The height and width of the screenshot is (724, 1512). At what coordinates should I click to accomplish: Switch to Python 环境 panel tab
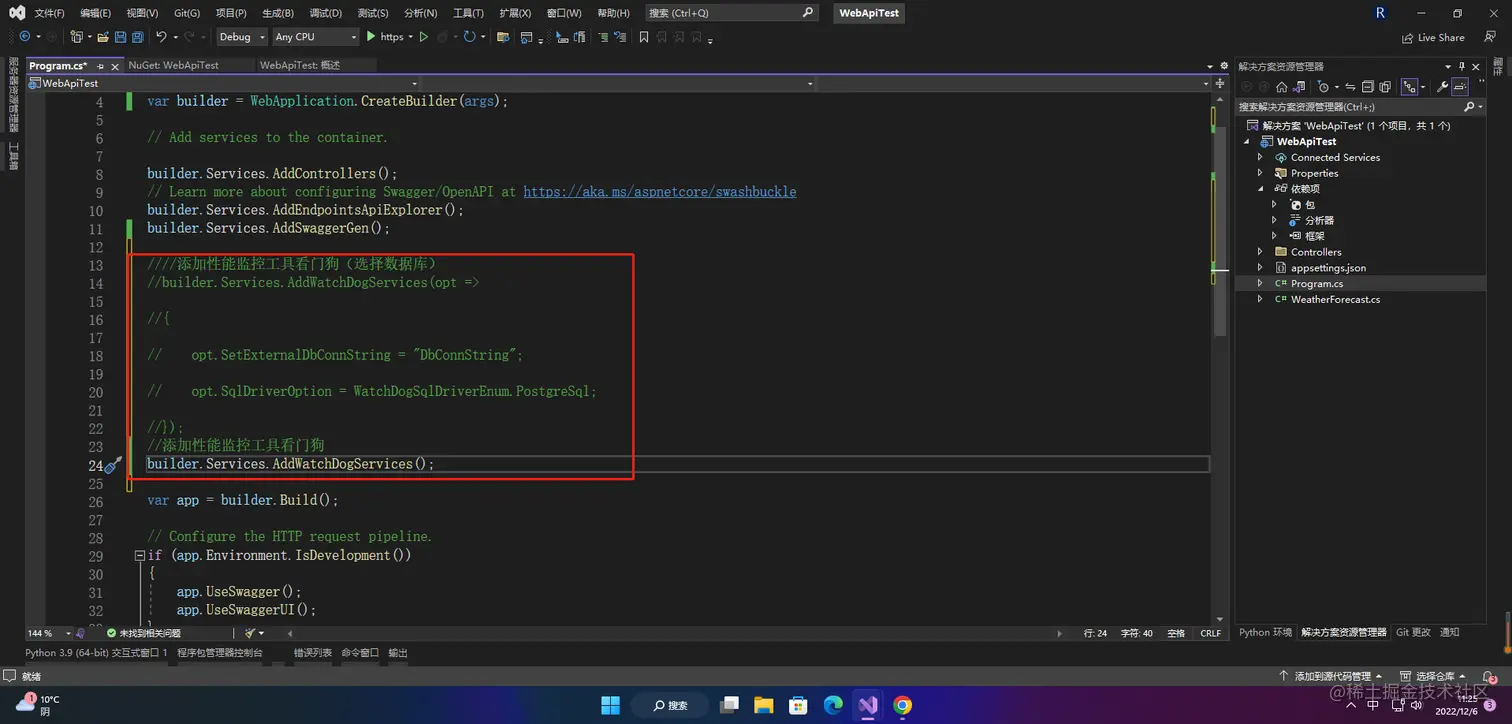point(1265,632)
